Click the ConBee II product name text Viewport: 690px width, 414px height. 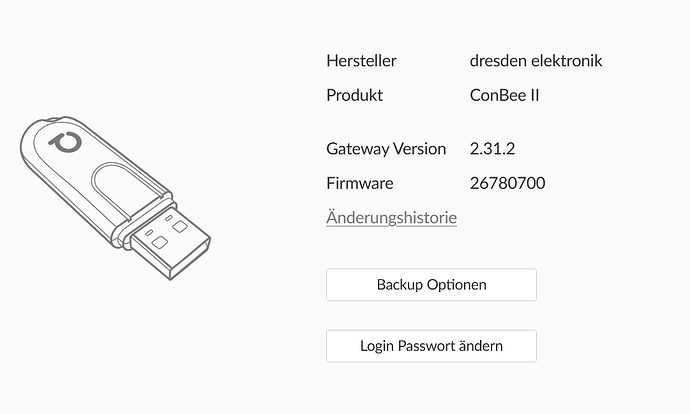(x=505, y=96)
